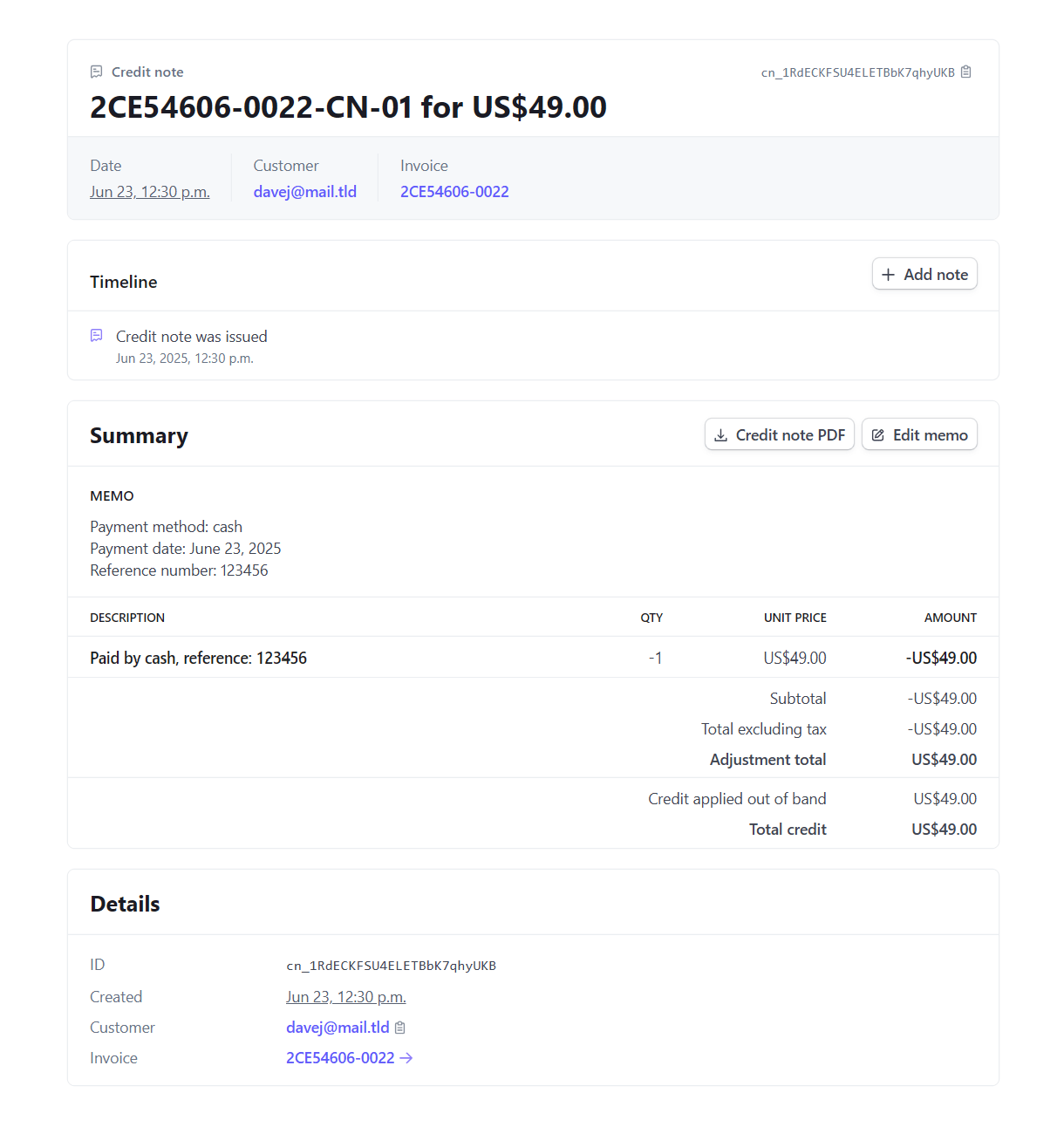Click the credit note icon beside header label
Viewport: 1064px width, 1127px height.
pyautogui.click(x=97, y=72)
